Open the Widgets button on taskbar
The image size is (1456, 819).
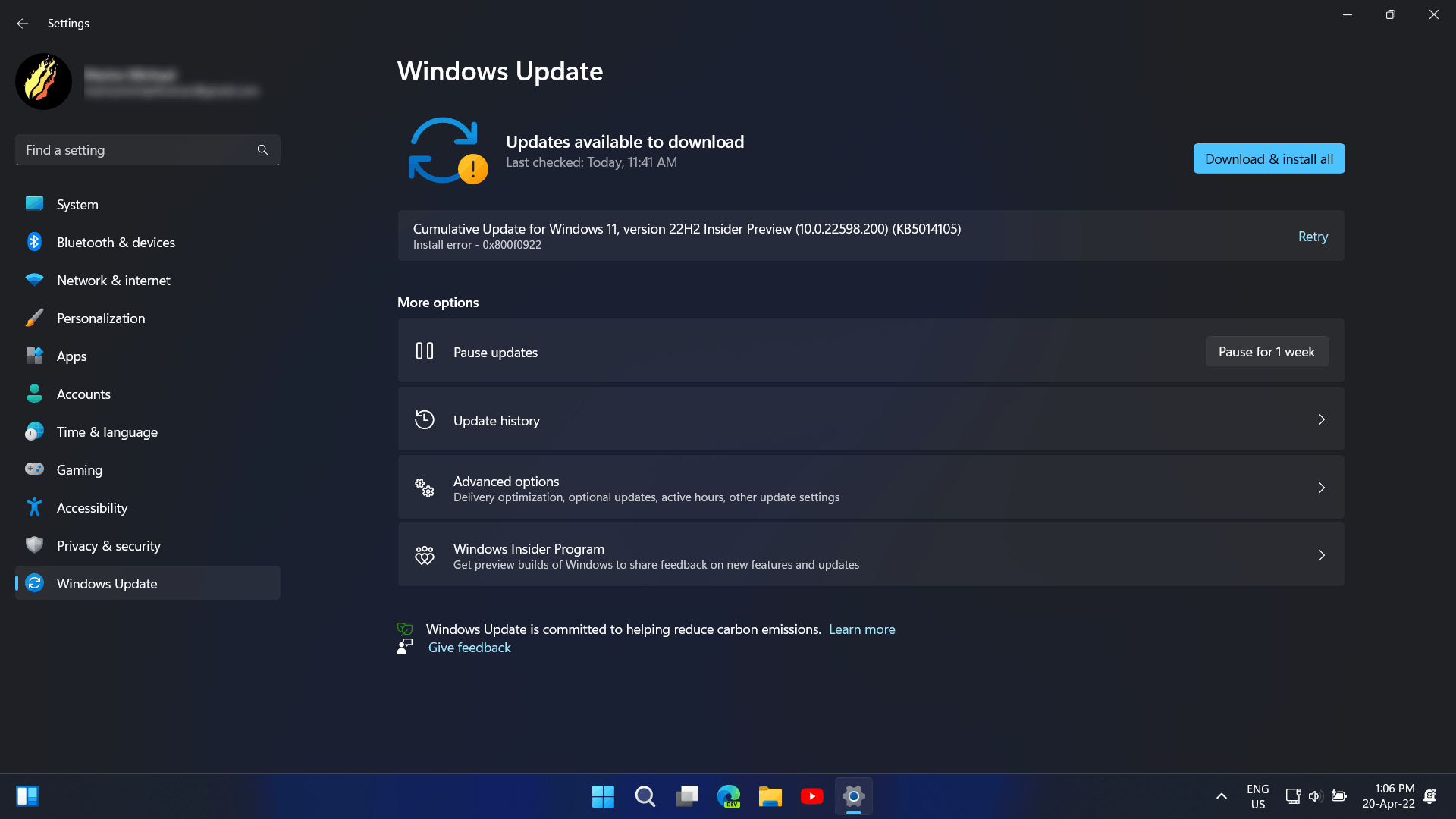pos(27,796)
